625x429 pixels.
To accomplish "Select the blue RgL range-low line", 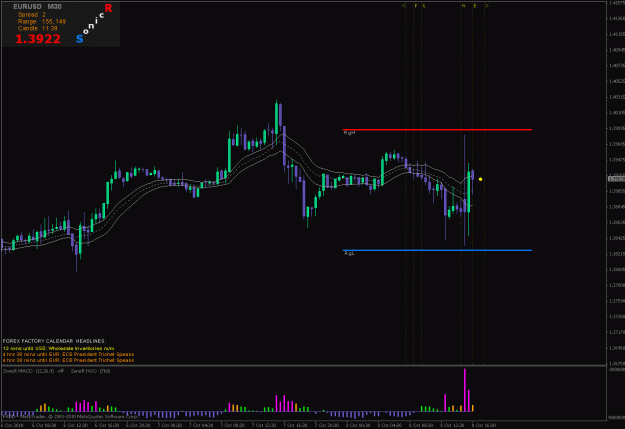I will click(x=437, y=250).
